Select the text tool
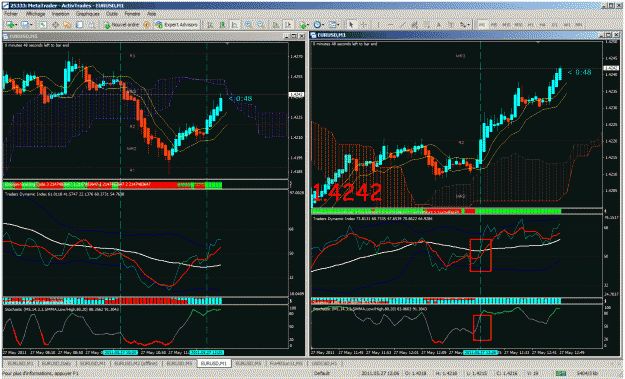Image resolution: width=625 pixels, height=379 pixels. tap(438, 25)
